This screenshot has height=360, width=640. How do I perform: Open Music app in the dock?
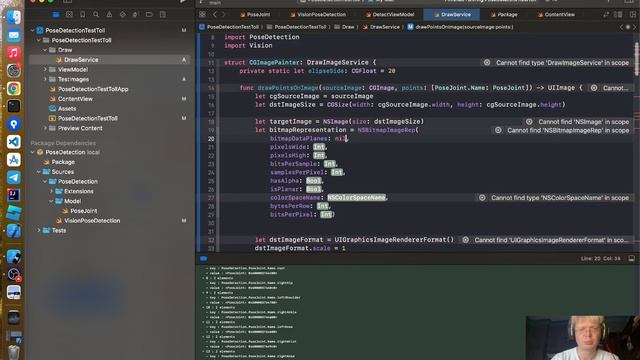click(13, 53)
